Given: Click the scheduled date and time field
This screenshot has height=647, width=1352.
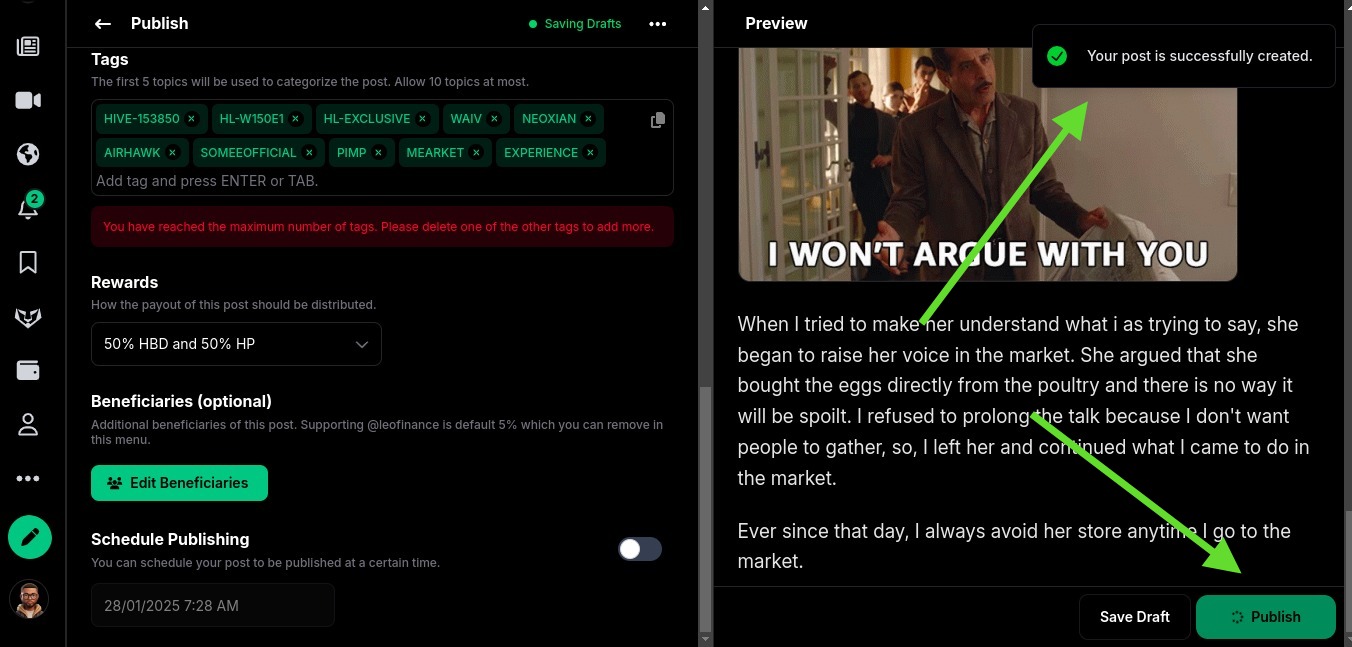Looking at the screenshot, I should tap(212, 606).
